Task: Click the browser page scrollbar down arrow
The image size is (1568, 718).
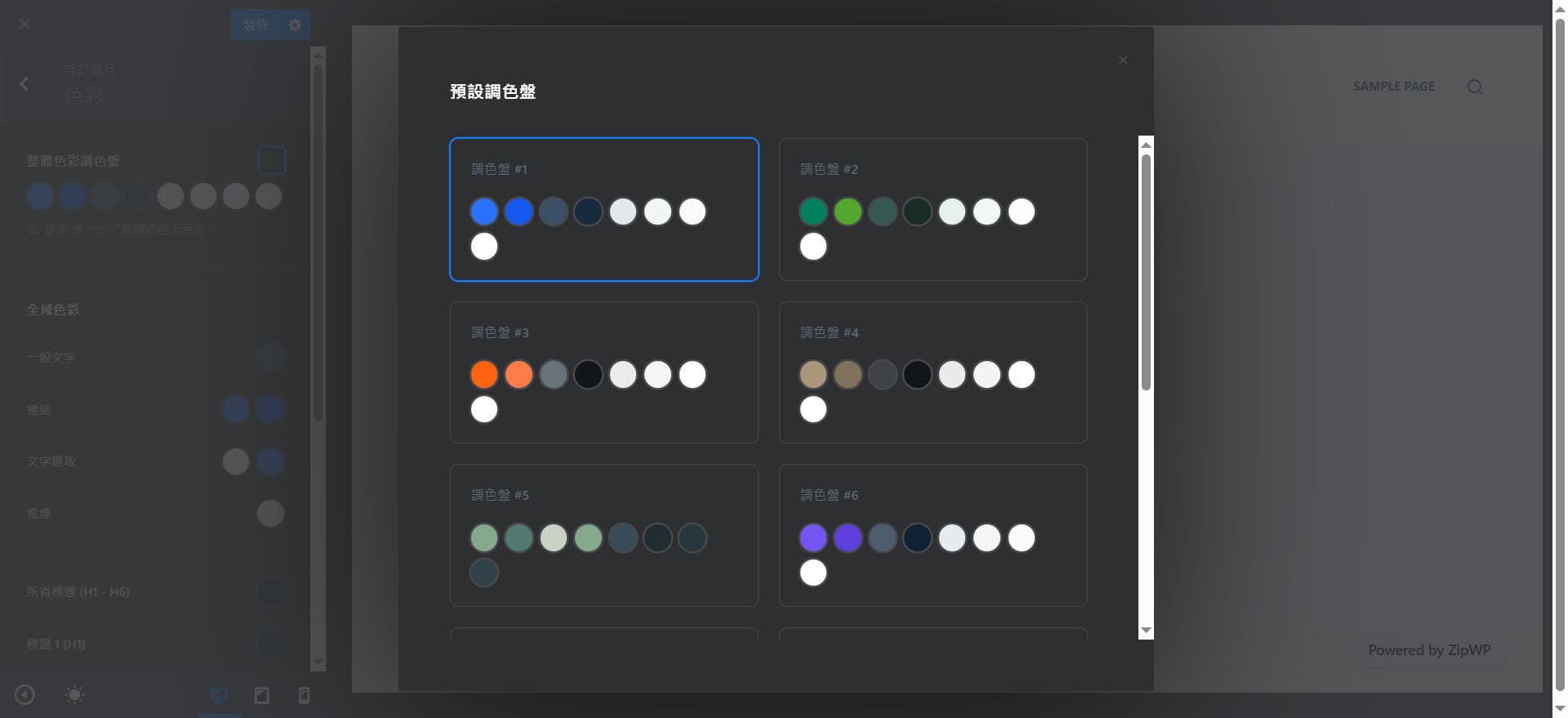Action: click(1560, 709)
